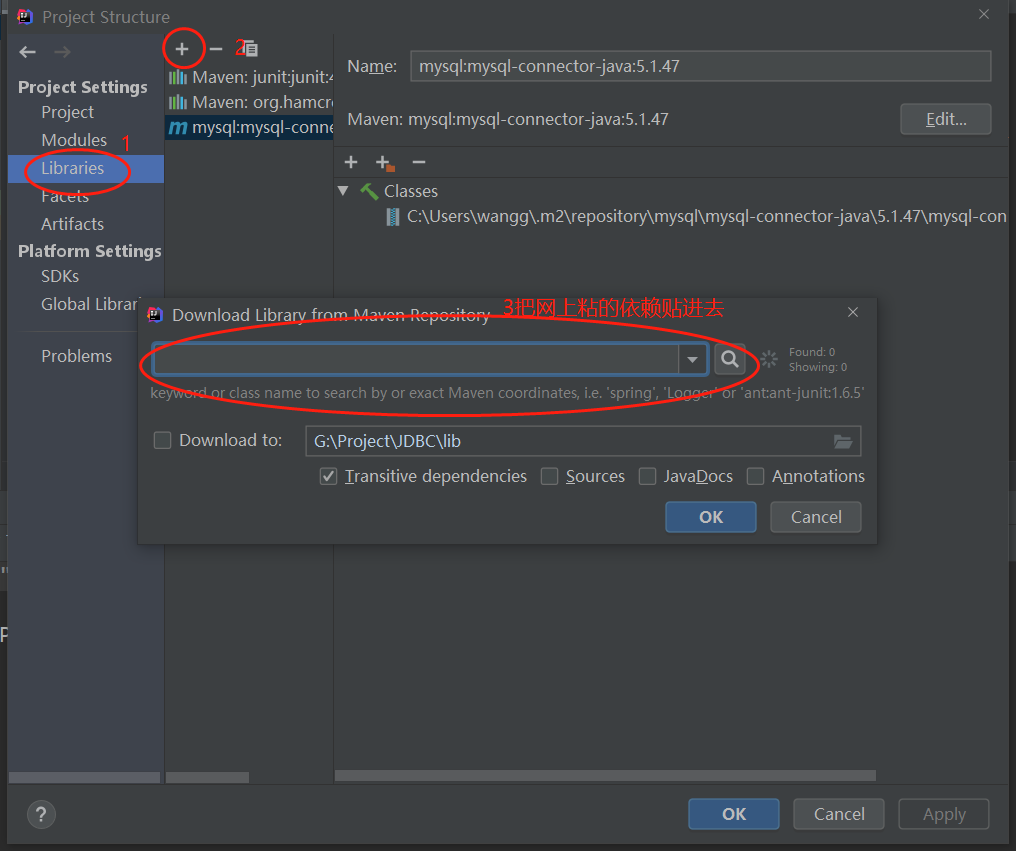Click OK in the Project Structure window
Viewport: 1016px width, 851px height.
click(733, 814)
